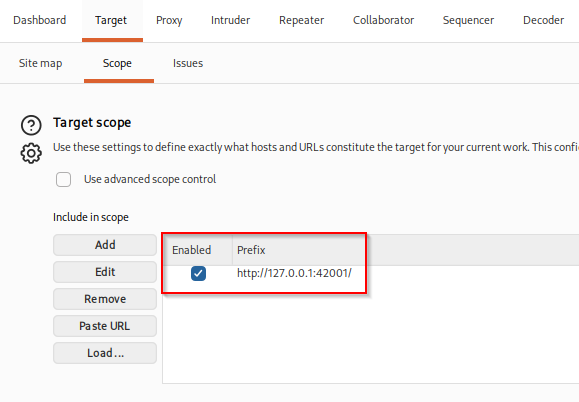Screen dimensions: 579x402
Task: Click Remove scope entry button
Action: tap(105, 299)
